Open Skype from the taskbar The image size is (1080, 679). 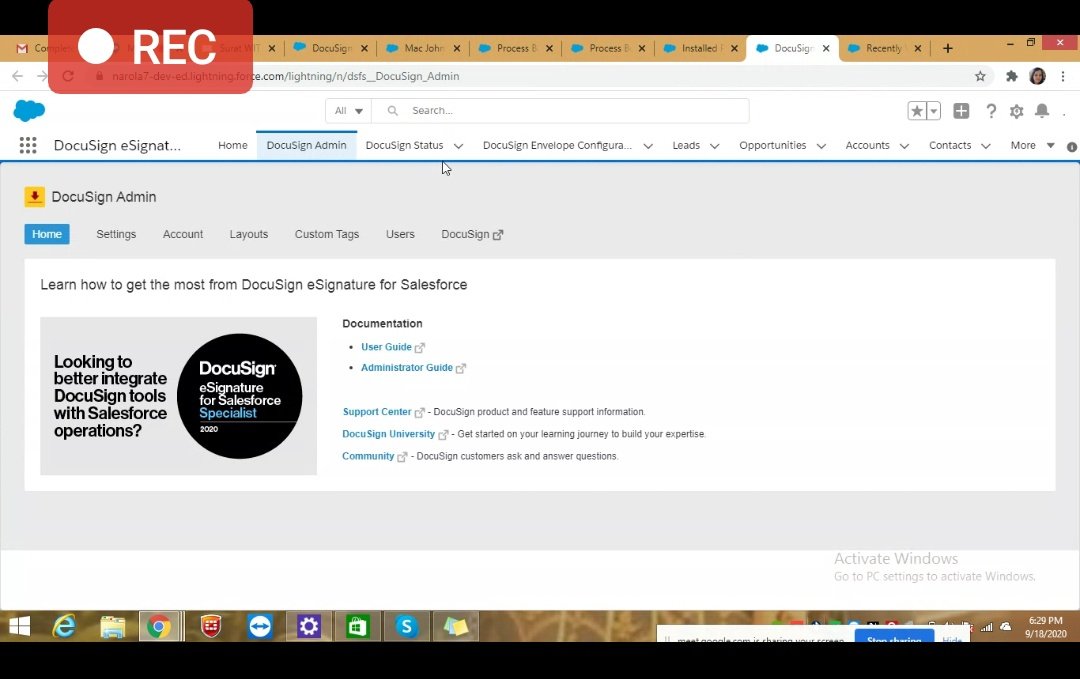(406, 626)
